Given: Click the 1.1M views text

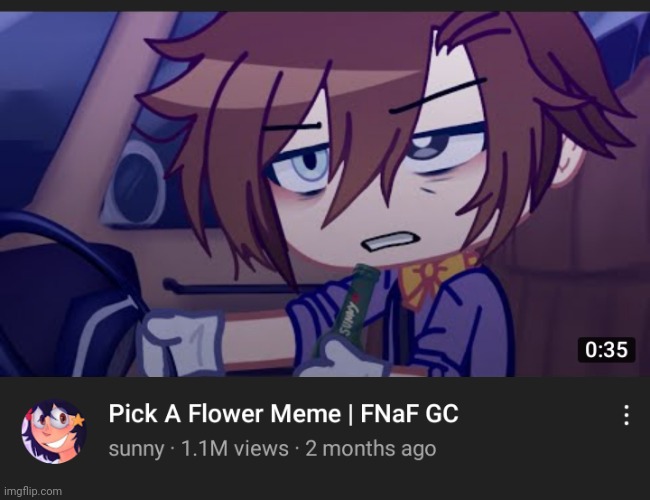Looking at the screenshot, I should (235, 449).
